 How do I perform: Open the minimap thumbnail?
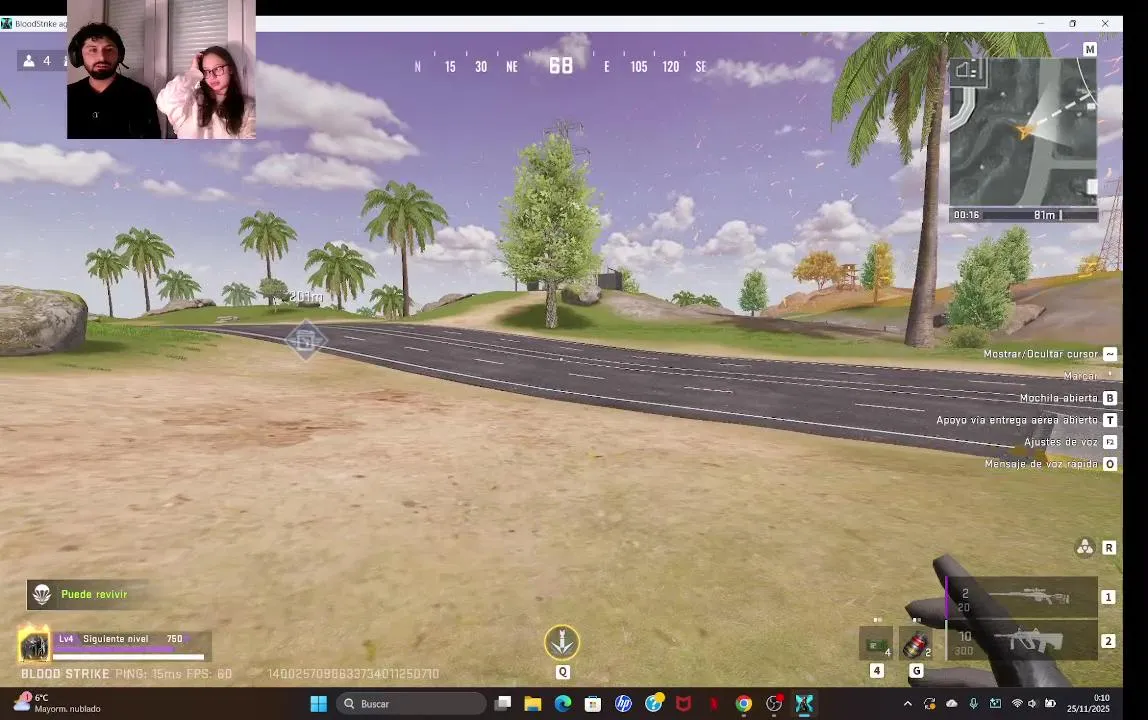click(x=1023, y=132)
